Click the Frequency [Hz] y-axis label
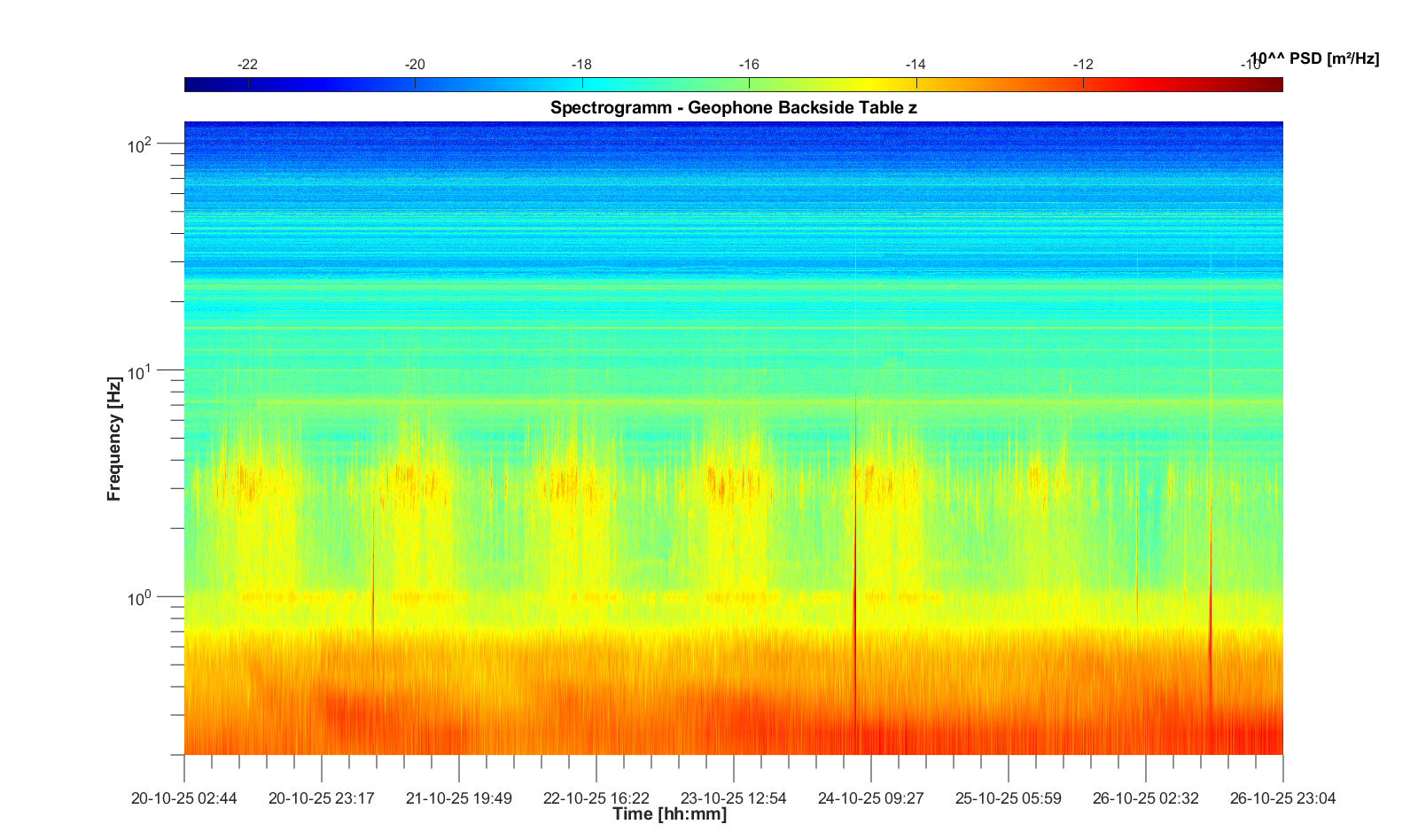This screenshot has width=1418, height=840. 113,439
